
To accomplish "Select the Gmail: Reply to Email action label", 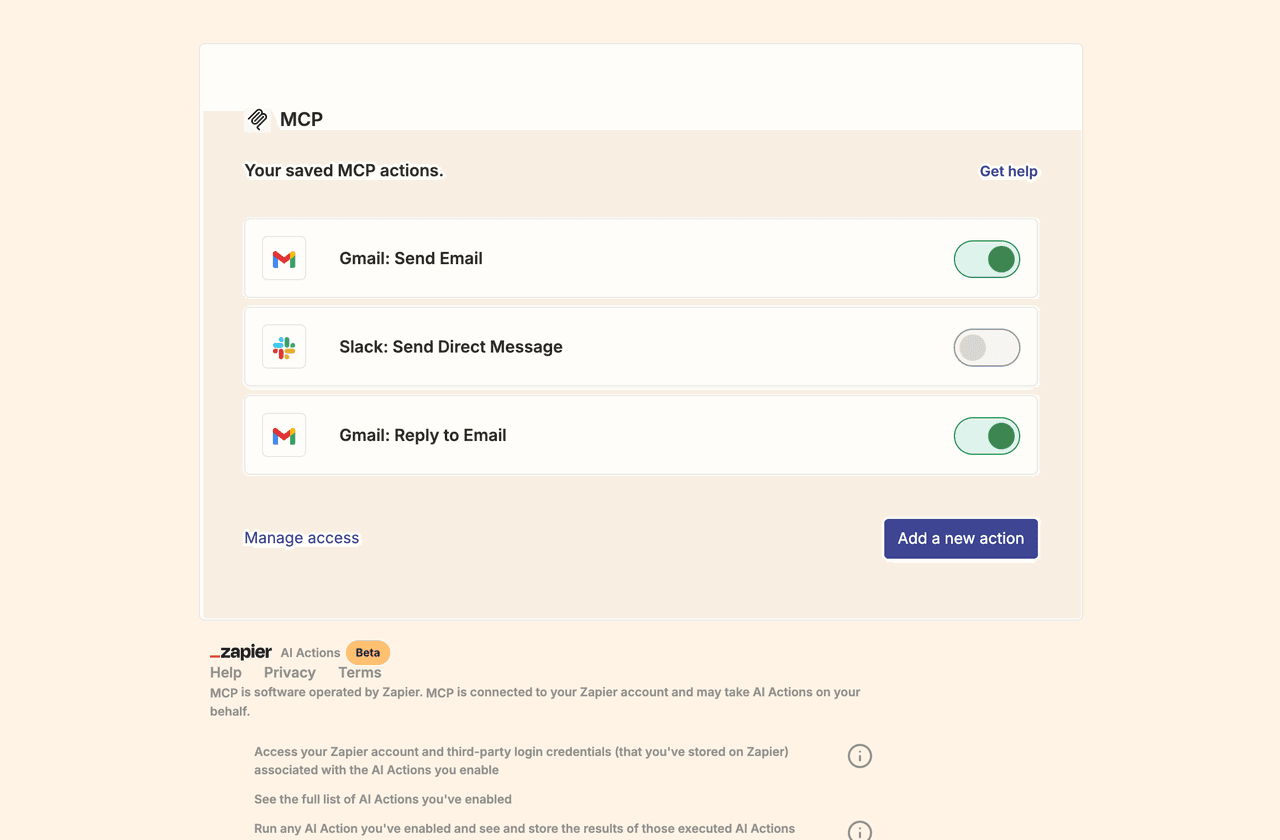I will [423, 436].
